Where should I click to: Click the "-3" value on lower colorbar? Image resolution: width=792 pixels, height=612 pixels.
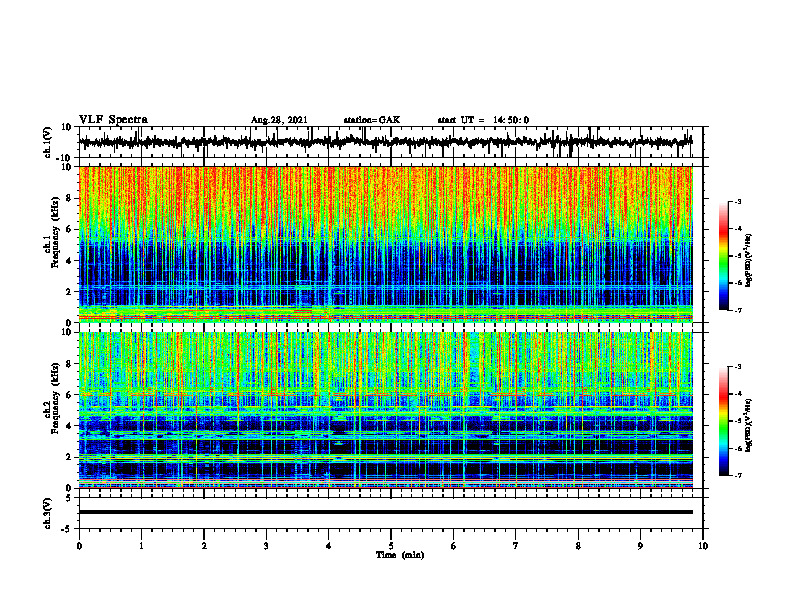[737, 367]
